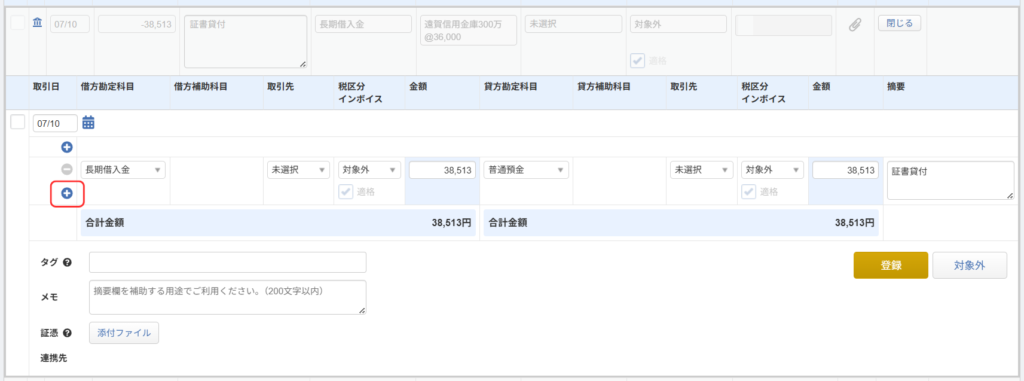Open the 長期借入金 debit account dropdown
The width and height of the screenshot is (1024, 381).
123,170
